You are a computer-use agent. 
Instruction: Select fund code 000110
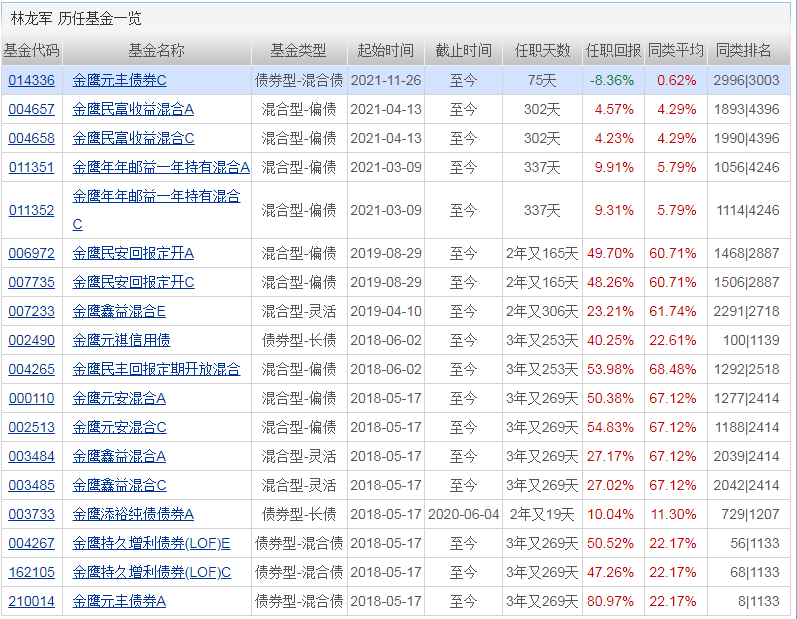tap(31, 399)
